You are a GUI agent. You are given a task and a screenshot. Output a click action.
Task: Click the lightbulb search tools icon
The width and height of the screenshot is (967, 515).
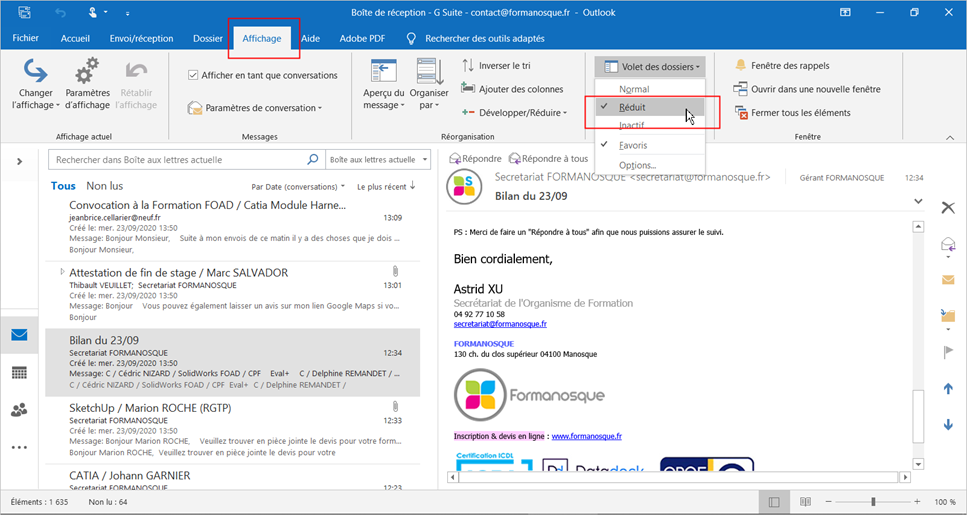[411, 38]
